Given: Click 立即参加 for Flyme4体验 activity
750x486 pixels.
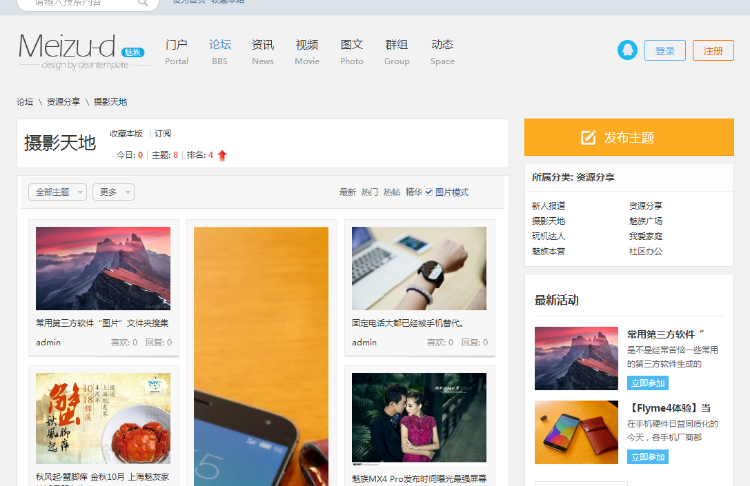Looking at the screenshot, I should 648,457.
